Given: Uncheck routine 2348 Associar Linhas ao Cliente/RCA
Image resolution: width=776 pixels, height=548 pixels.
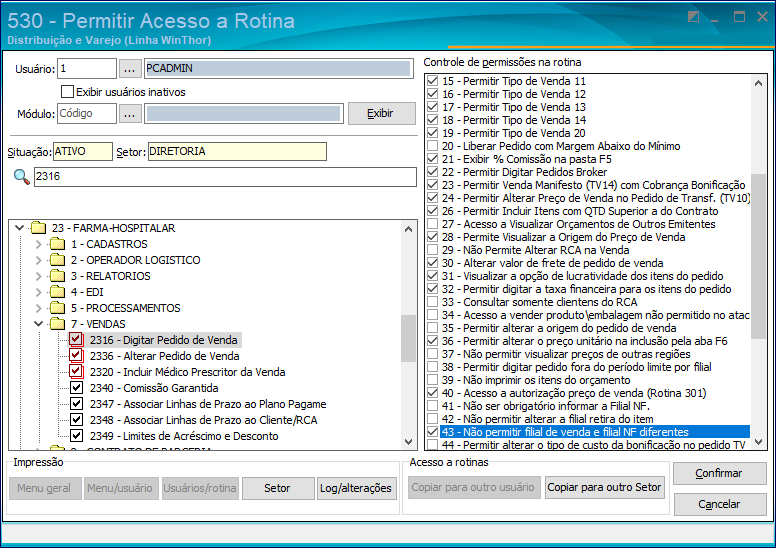Looking at the screenshot, I should click(x=76, y=420).
